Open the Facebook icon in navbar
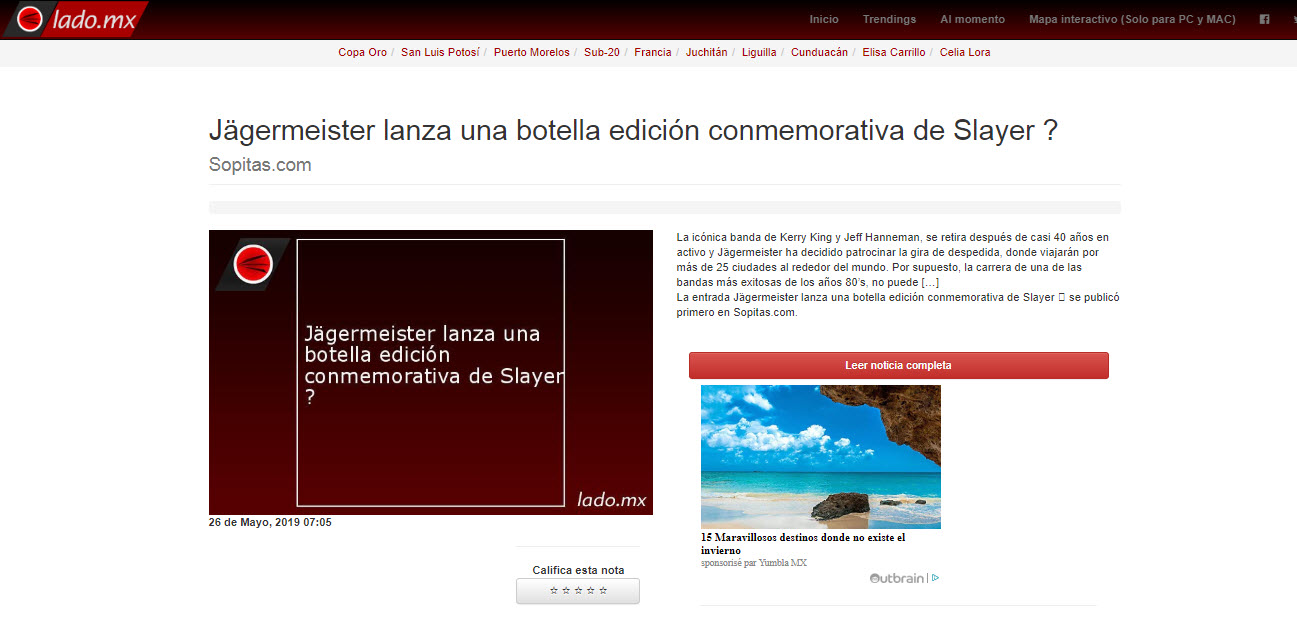Viewport: 1297px width, 620px height. (1264, 19)
